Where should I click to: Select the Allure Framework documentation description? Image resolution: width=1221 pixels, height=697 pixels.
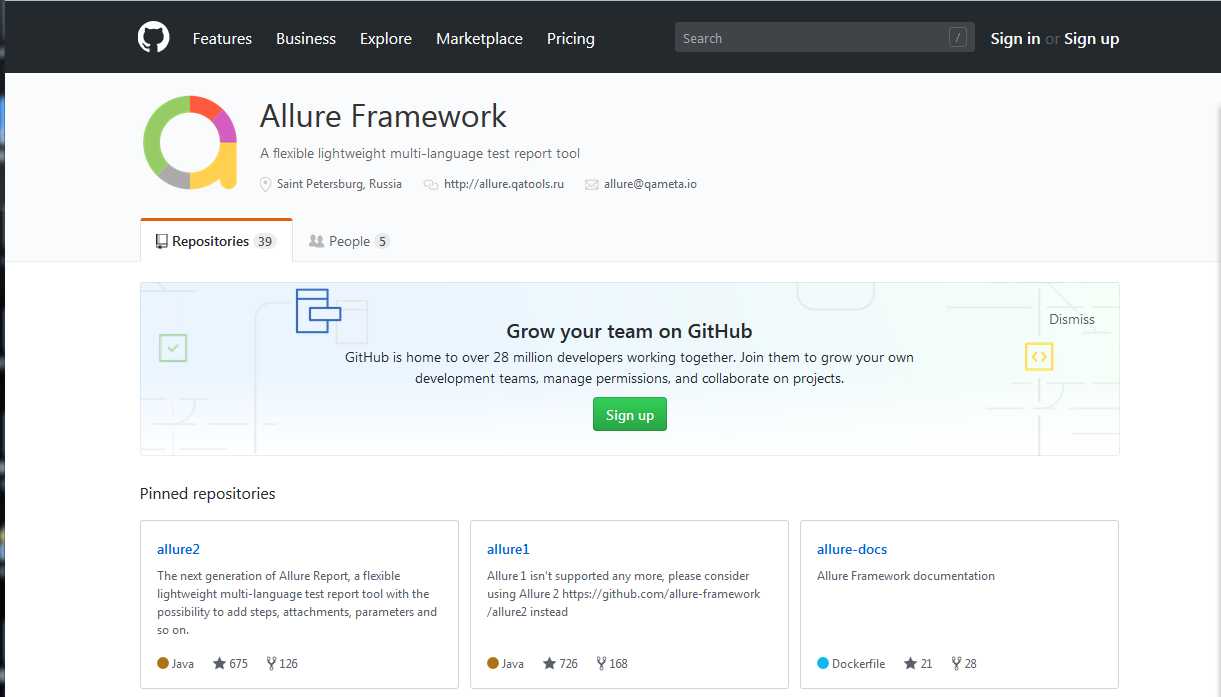[x=906, y=576]
